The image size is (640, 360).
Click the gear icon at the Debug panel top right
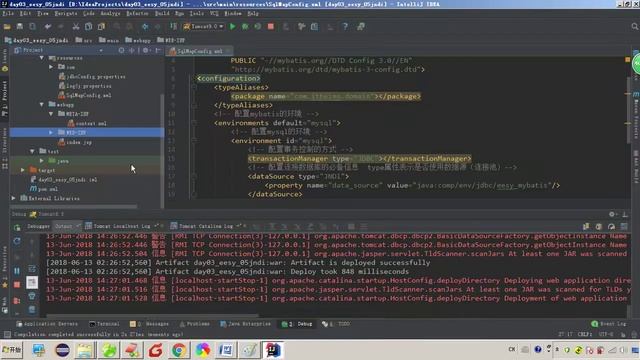tap(611, 214)
